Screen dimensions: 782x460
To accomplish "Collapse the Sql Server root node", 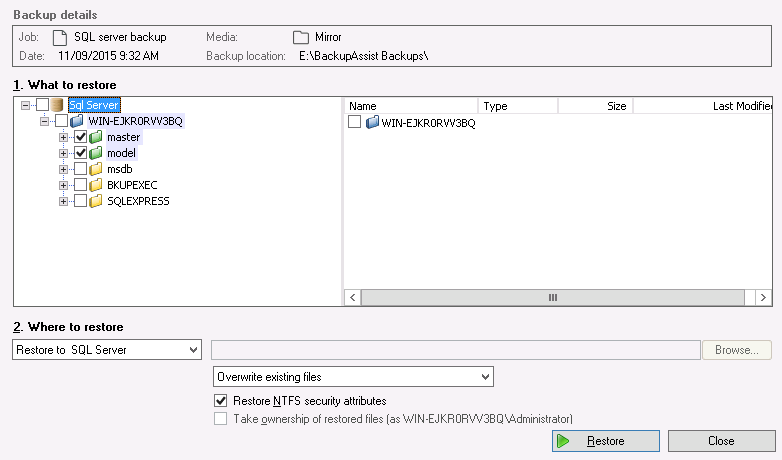I will [25, 105].
